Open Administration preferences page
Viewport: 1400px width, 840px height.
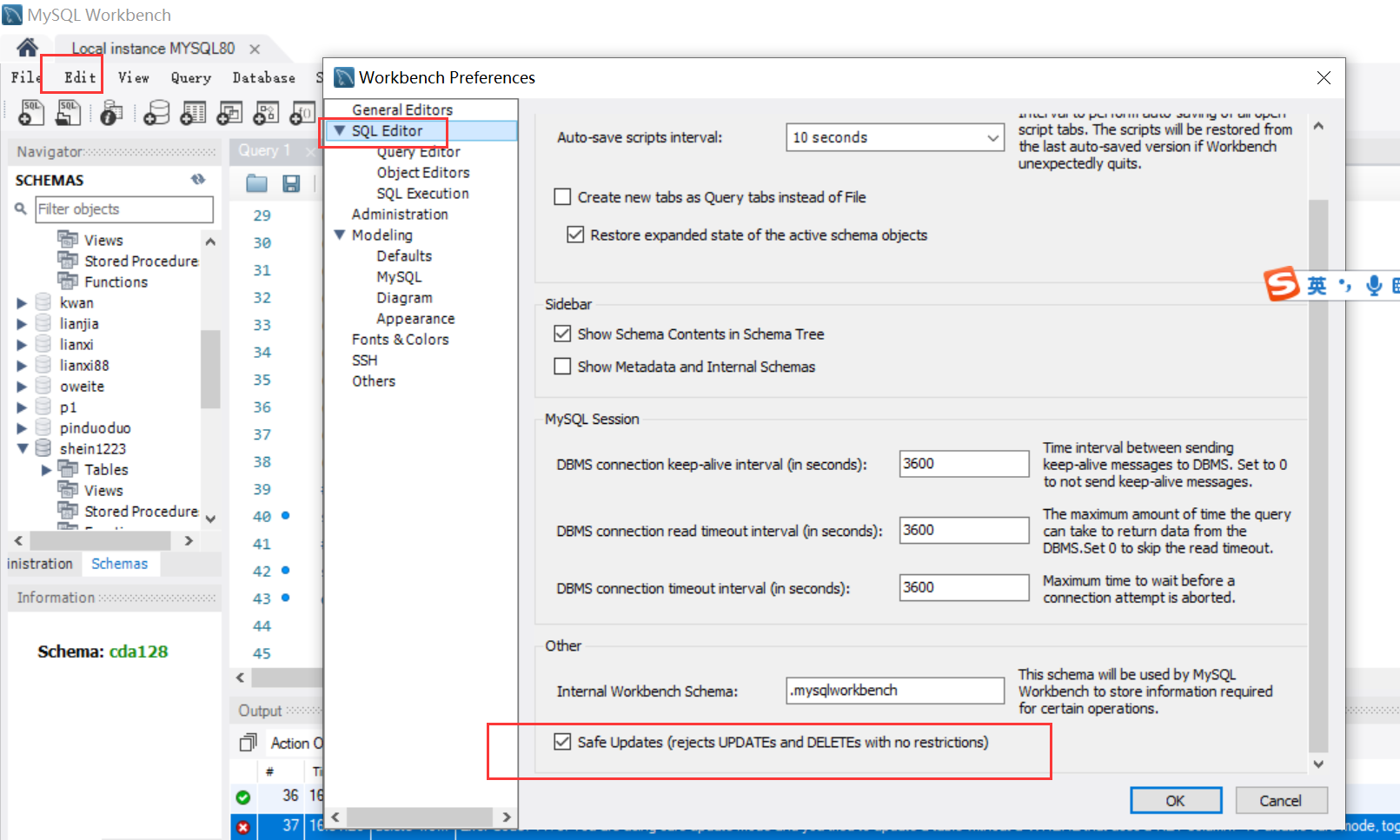pos(400,215)
